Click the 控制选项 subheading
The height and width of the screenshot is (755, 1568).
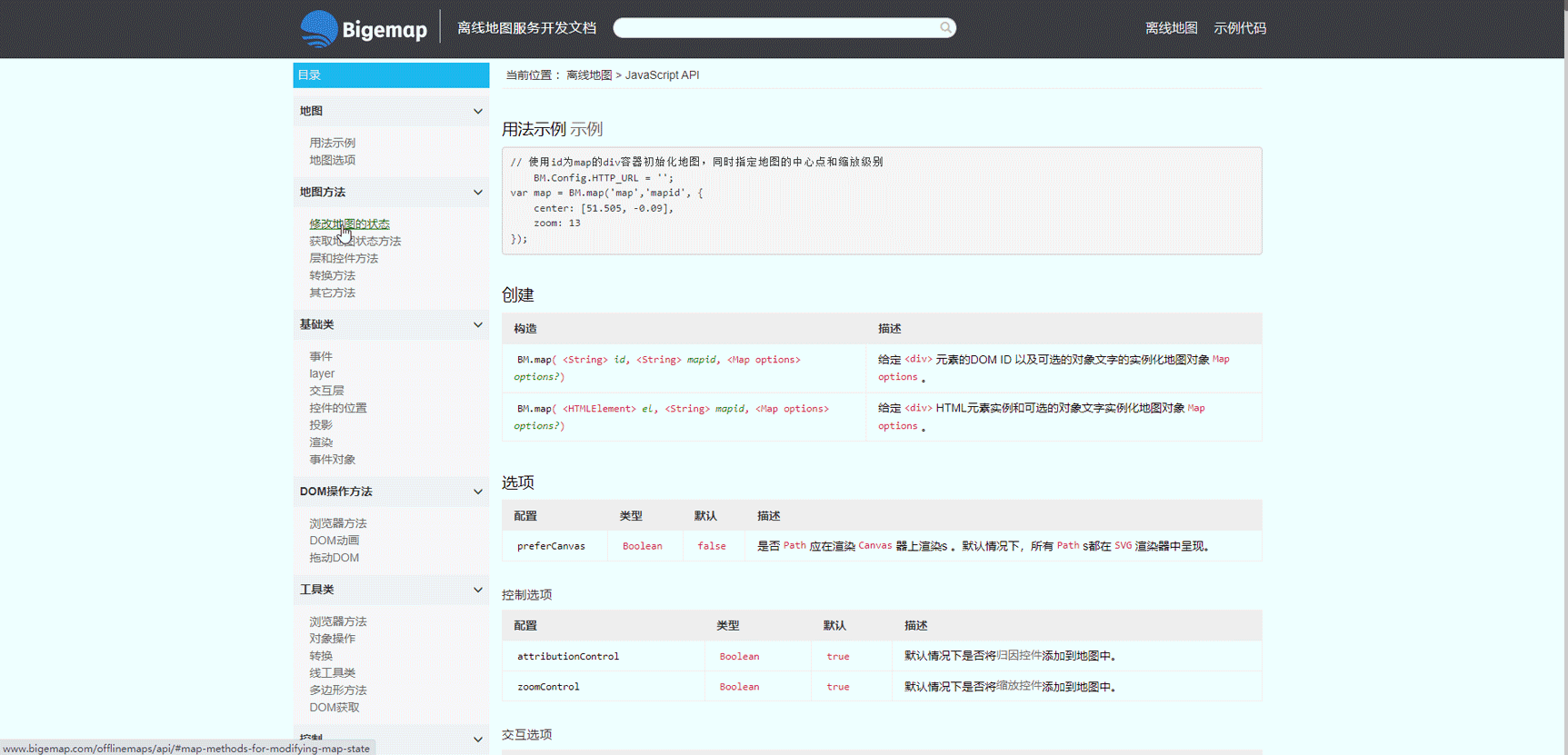[x=526, y=594]
